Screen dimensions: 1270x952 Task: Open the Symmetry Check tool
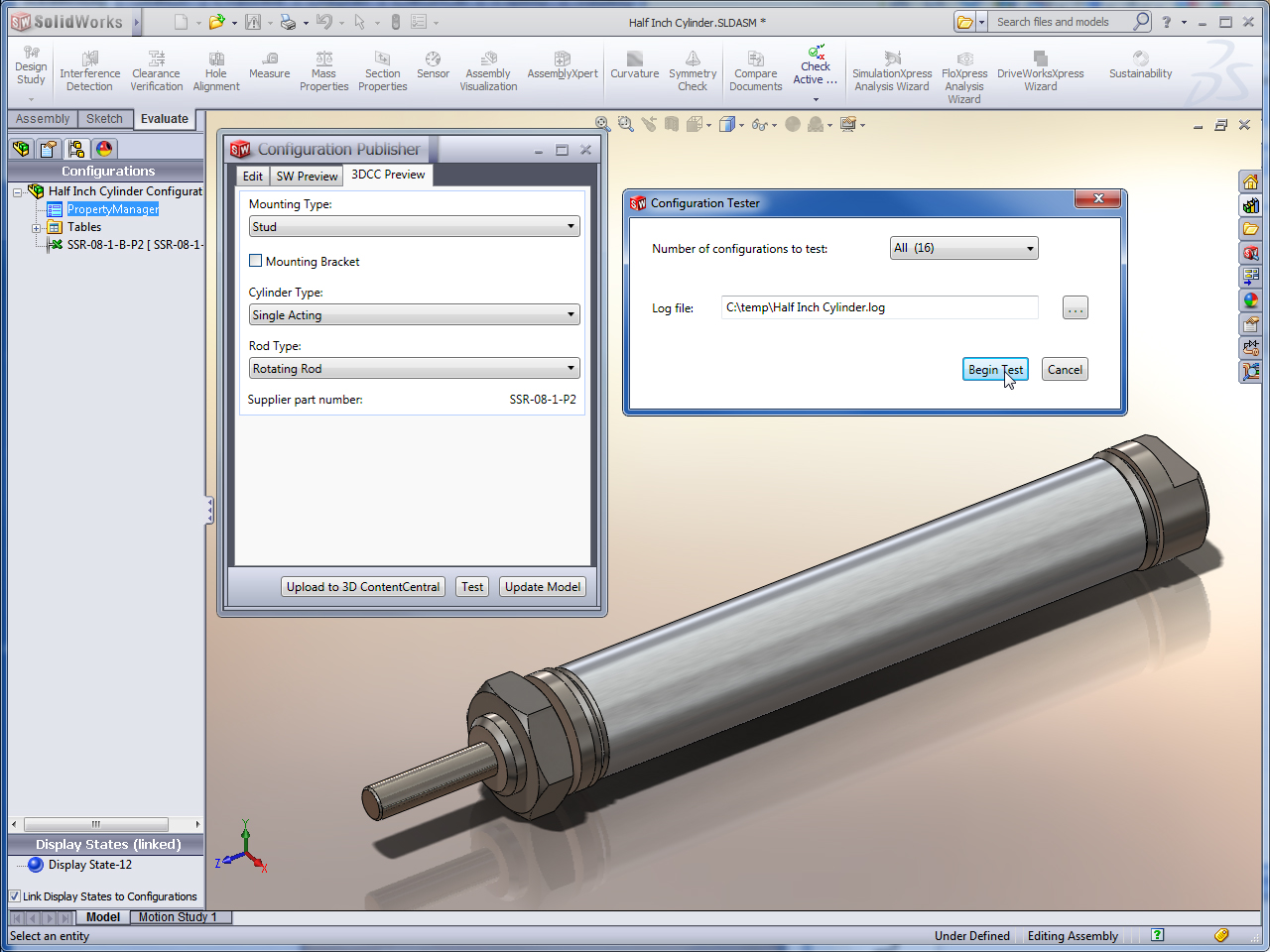click(693, 71)
